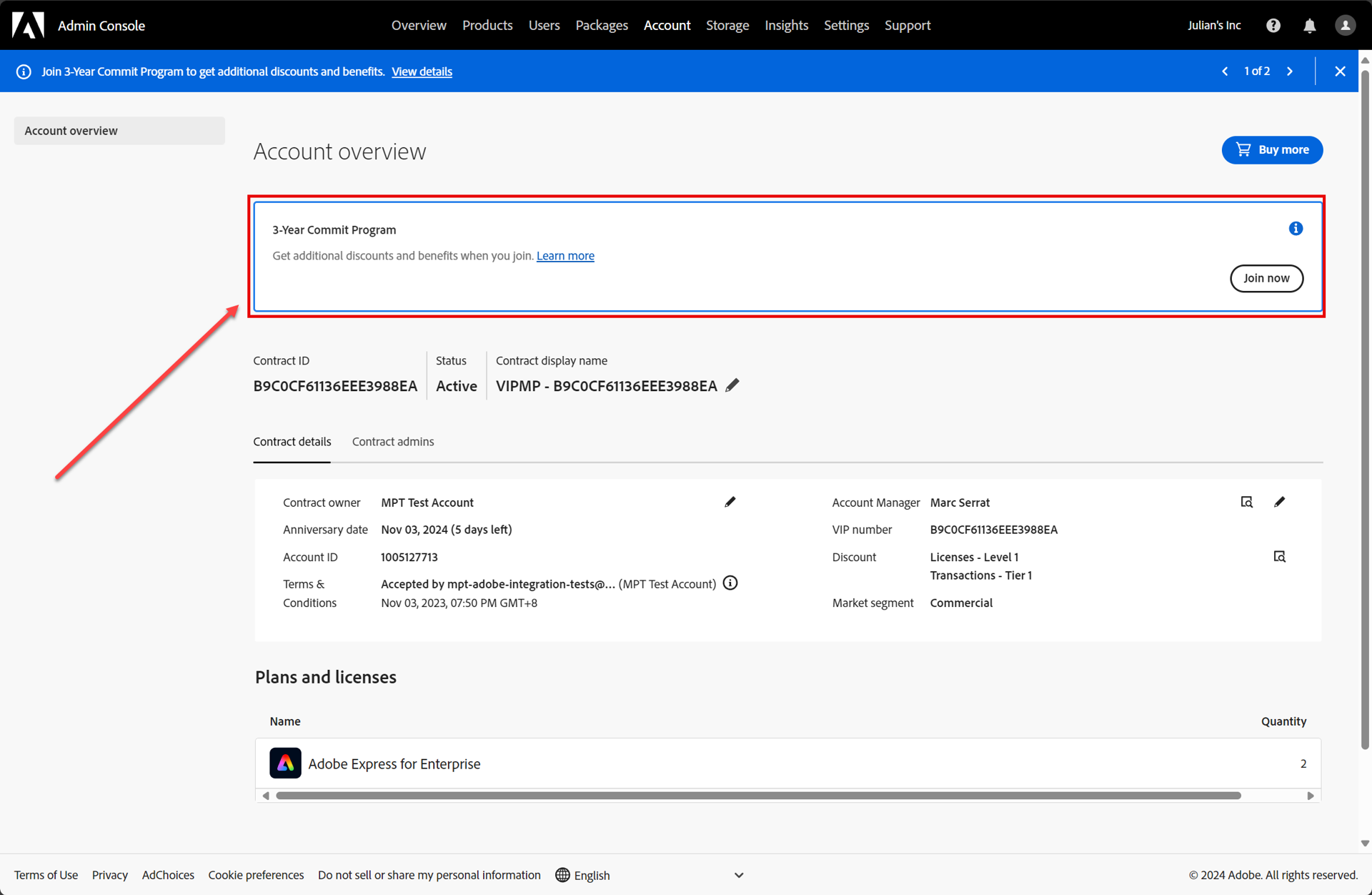View Discount details search icon

point(1279,557)
